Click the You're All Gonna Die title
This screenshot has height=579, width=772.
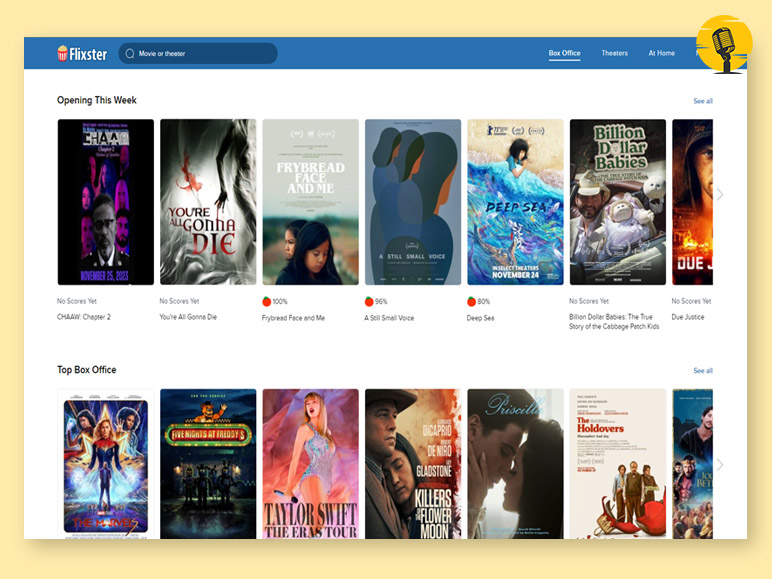(188, 317)
